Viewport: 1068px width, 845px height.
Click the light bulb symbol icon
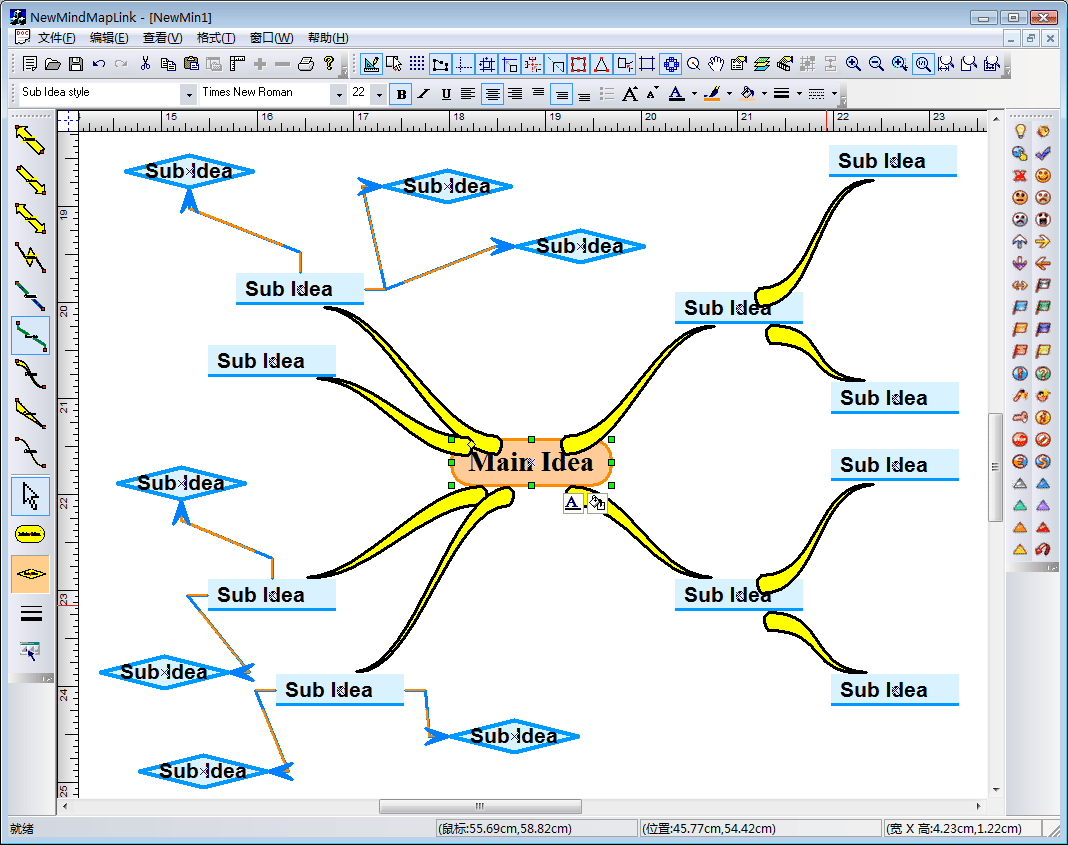tap(1020, 131)
